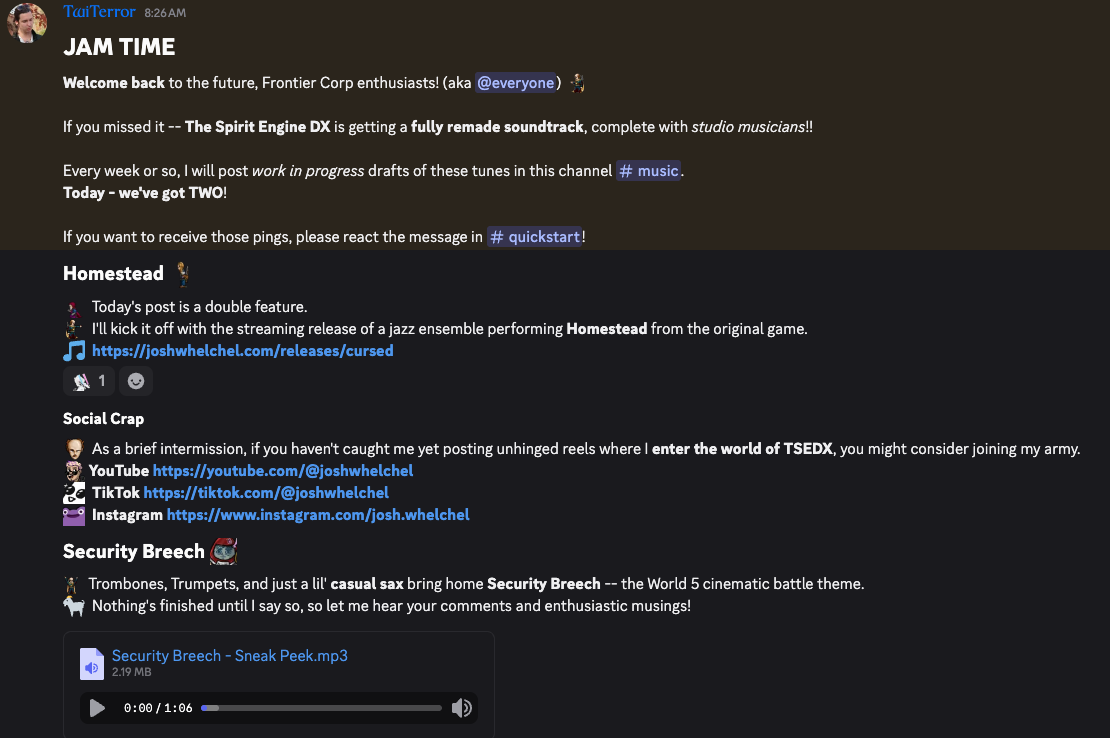1110x738 pixels.
Task: Click the character emoji beside Homestead heading
Action: click(182, 273)
